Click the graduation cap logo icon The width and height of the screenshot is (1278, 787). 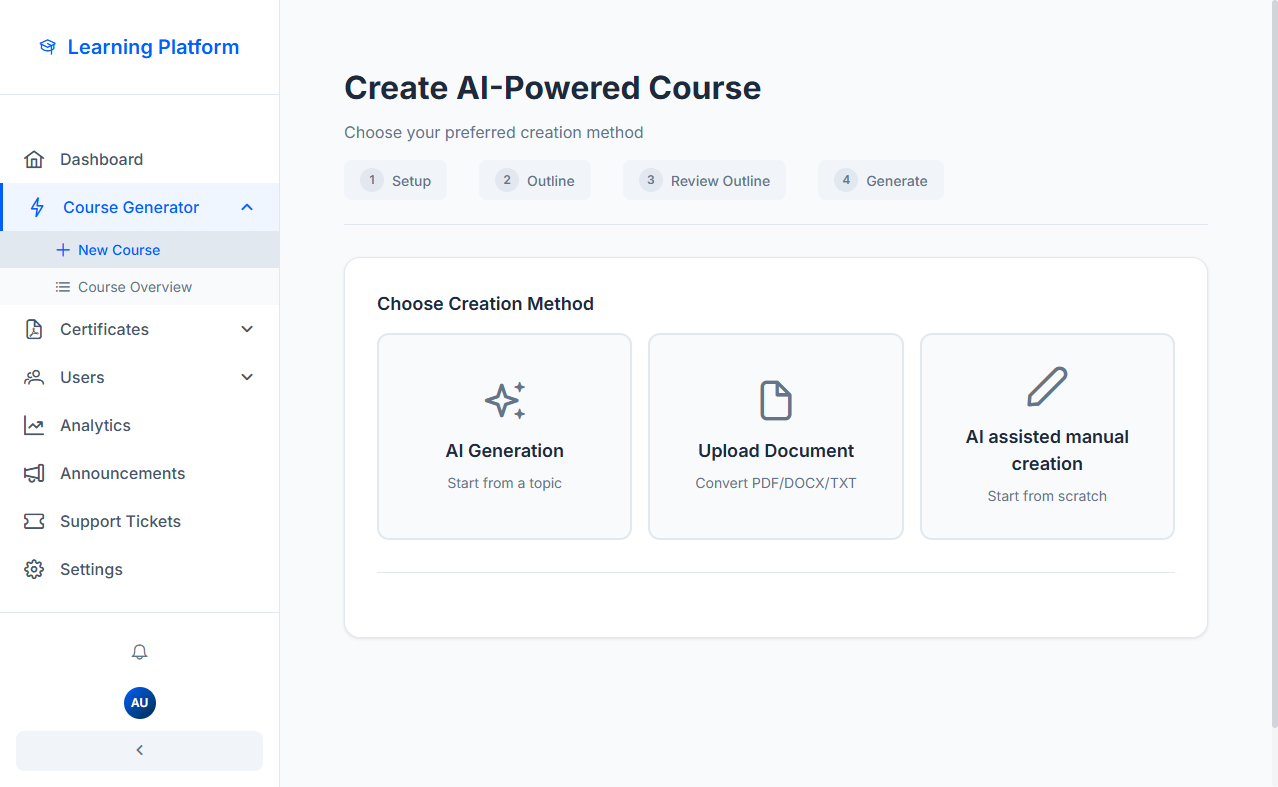(47, 47)
